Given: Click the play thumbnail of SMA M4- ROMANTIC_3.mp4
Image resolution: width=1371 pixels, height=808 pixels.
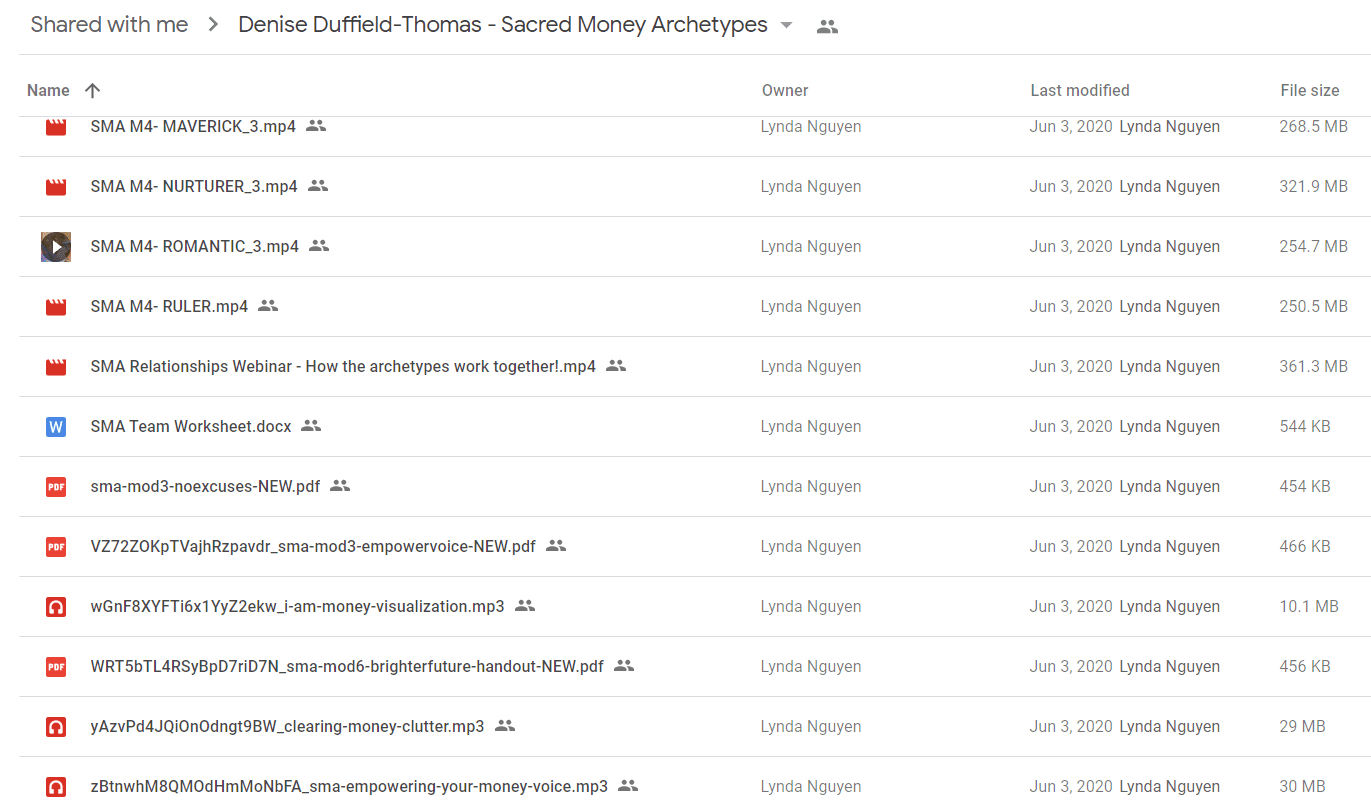Looking at the screenshot, I should pos(56,246).
